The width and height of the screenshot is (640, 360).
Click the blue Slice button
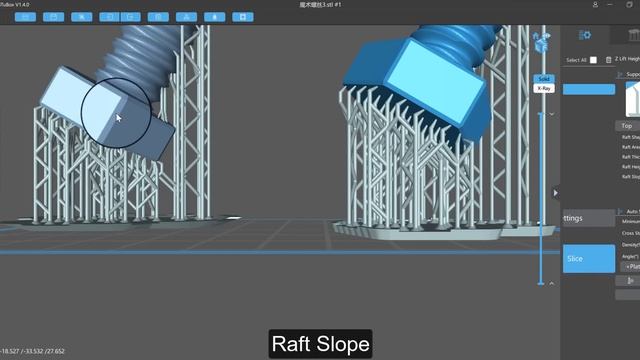(589, 259)
